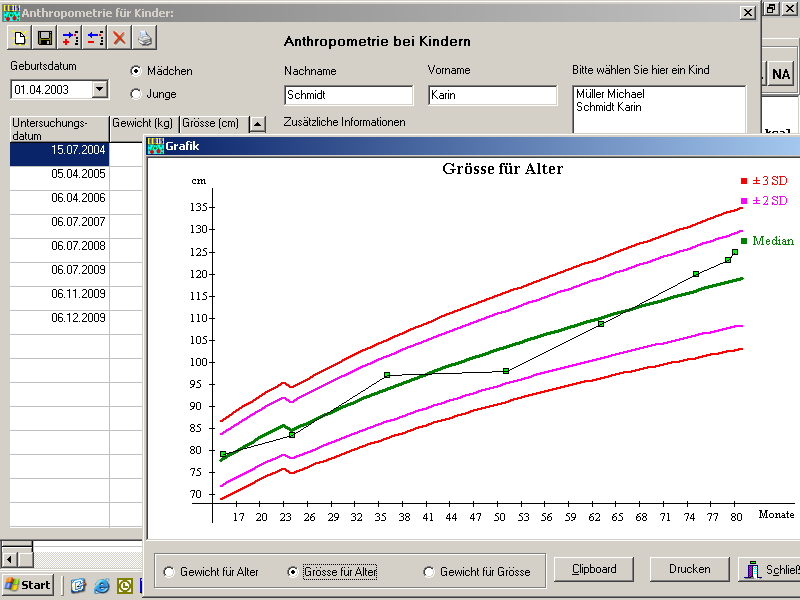Select the Mädchen radio button
800x600 pixels.
click(x=137, y=71)
